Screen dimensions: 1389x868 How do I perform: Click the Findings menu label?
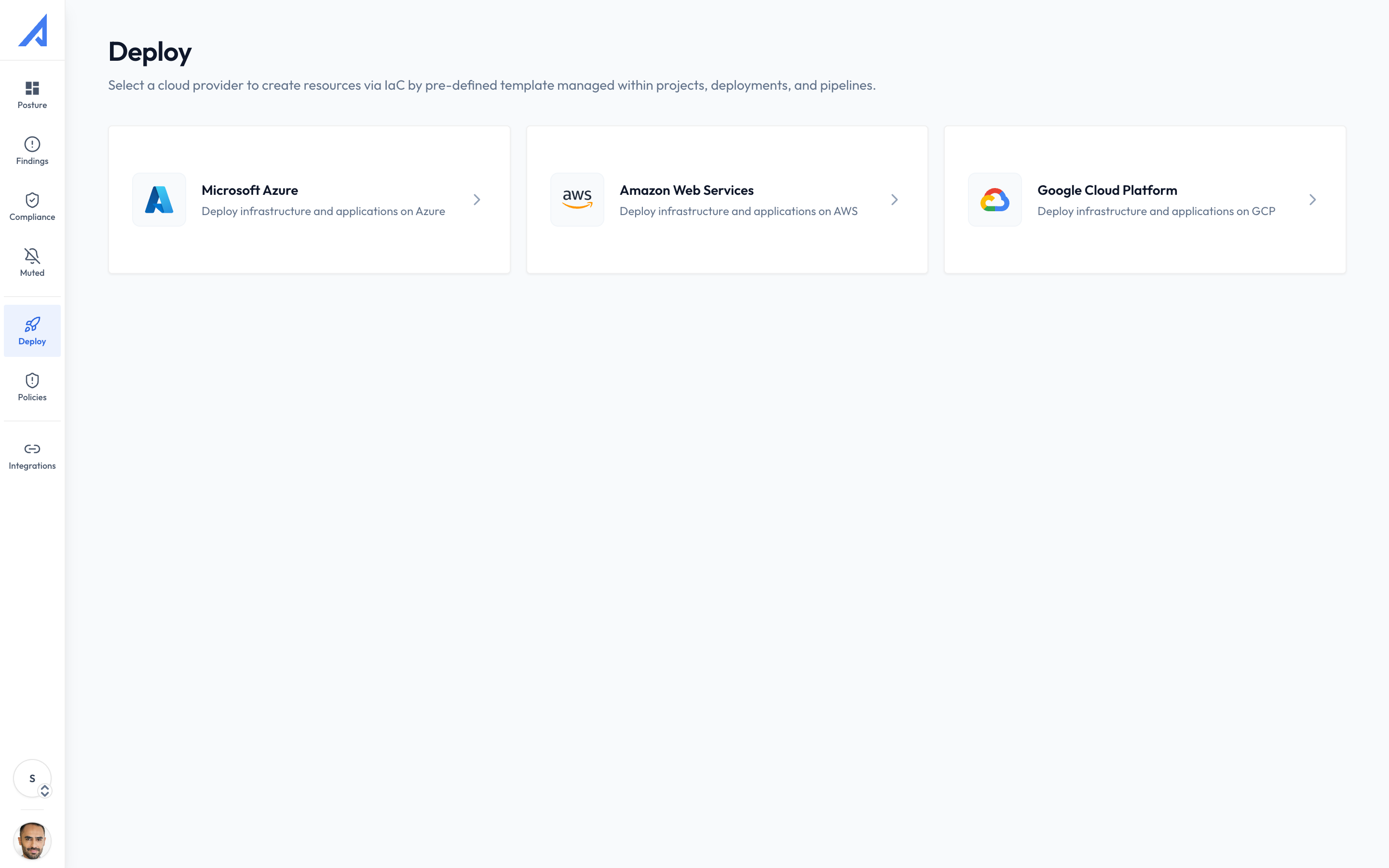coord(32,162)
